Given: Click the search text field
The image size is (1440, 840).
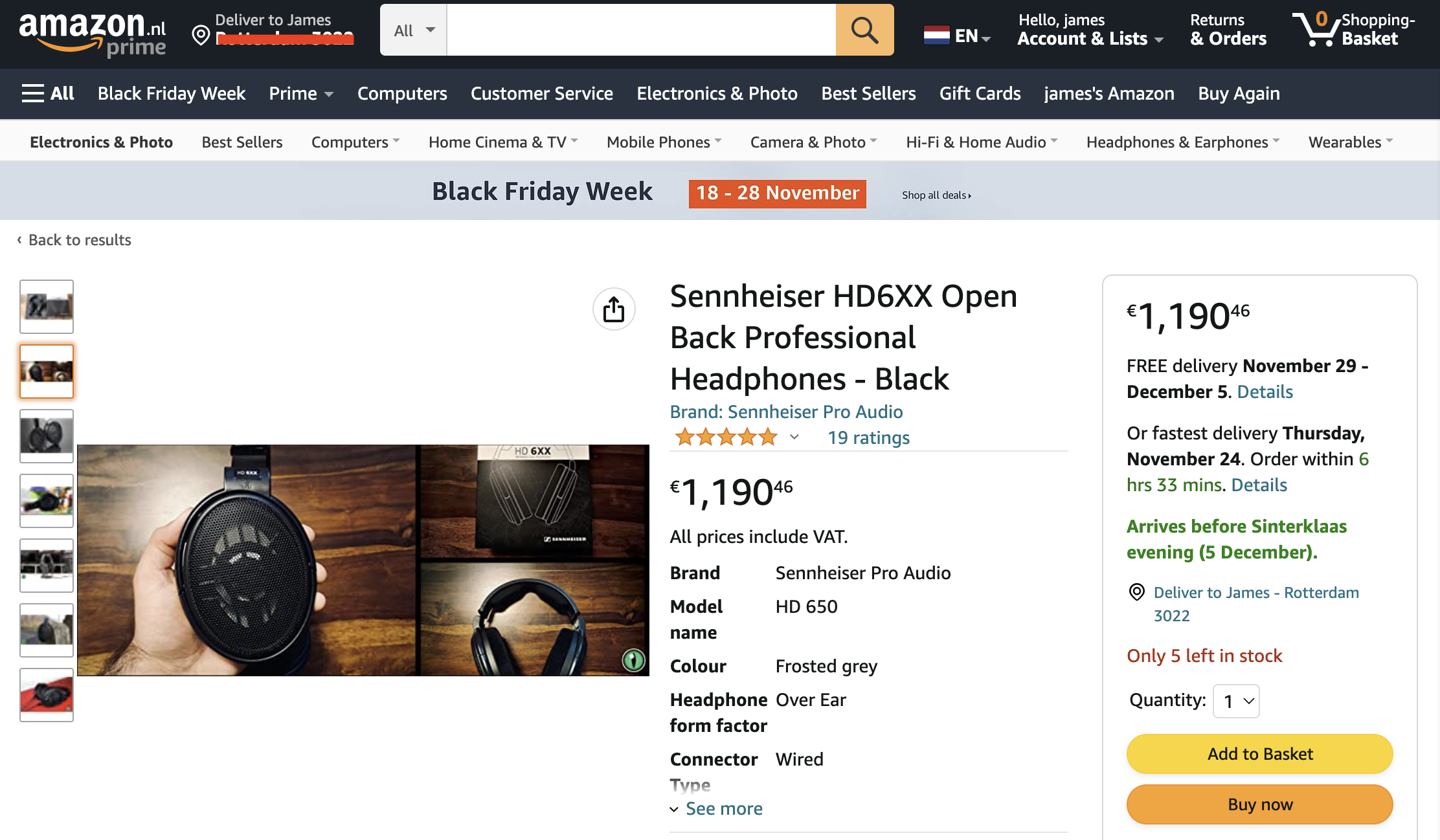Looking at the screenshot, I should (x=641, y=30).
